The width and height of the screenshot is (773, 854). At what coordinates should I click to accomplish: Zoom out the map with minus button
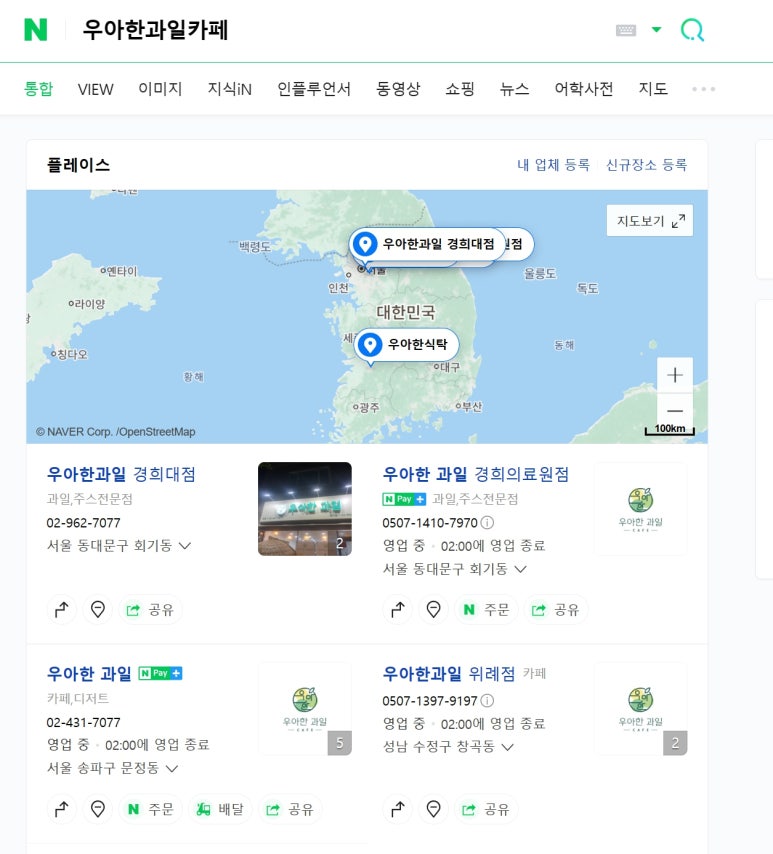point(675,411)
